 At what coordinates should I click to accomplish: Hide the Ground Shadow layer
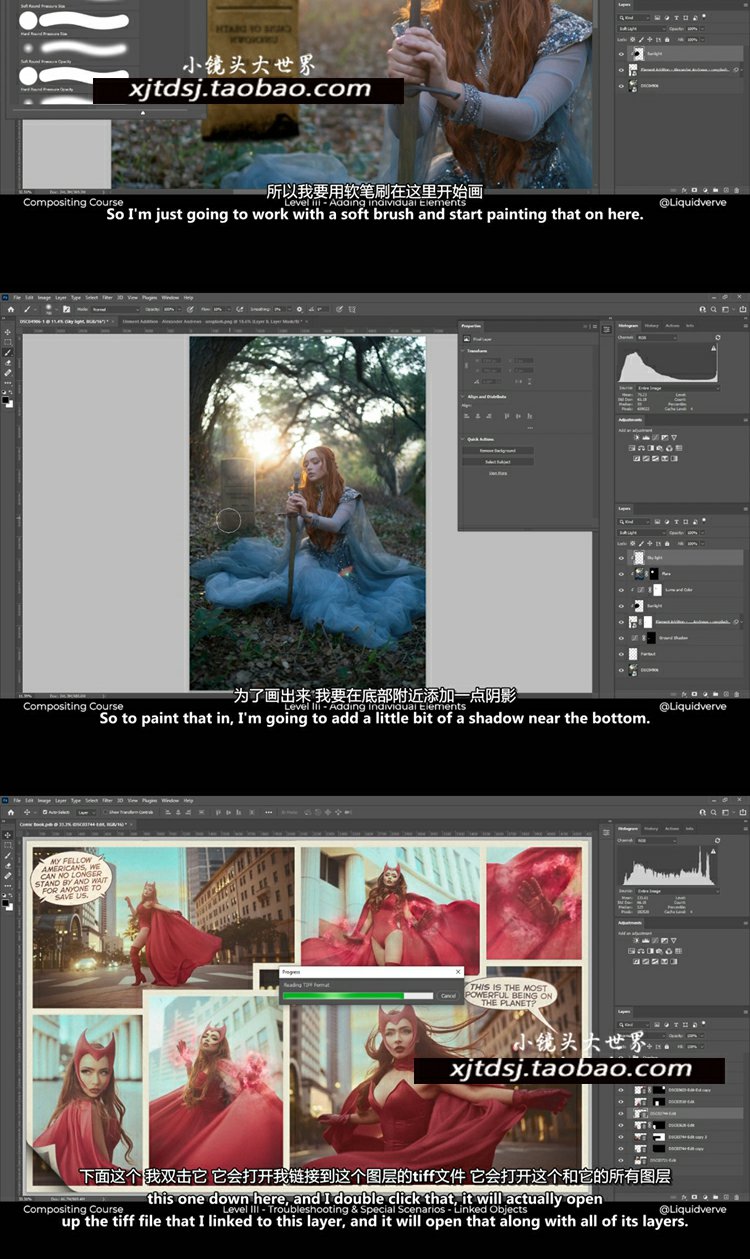621,638
